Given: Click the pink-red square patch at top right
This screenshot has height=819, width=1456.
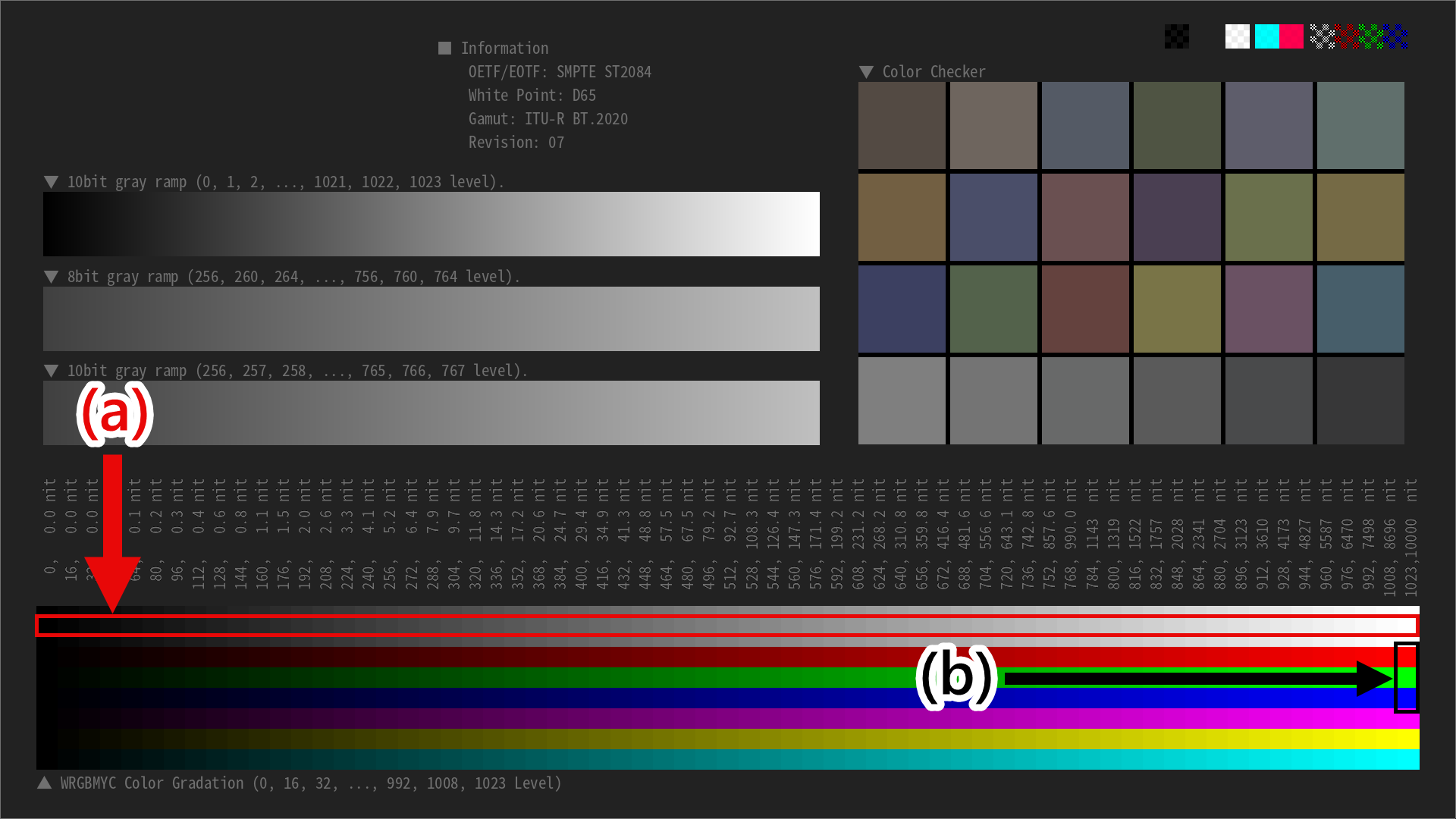Looking at the screenshot, I should coord(1291,36).
